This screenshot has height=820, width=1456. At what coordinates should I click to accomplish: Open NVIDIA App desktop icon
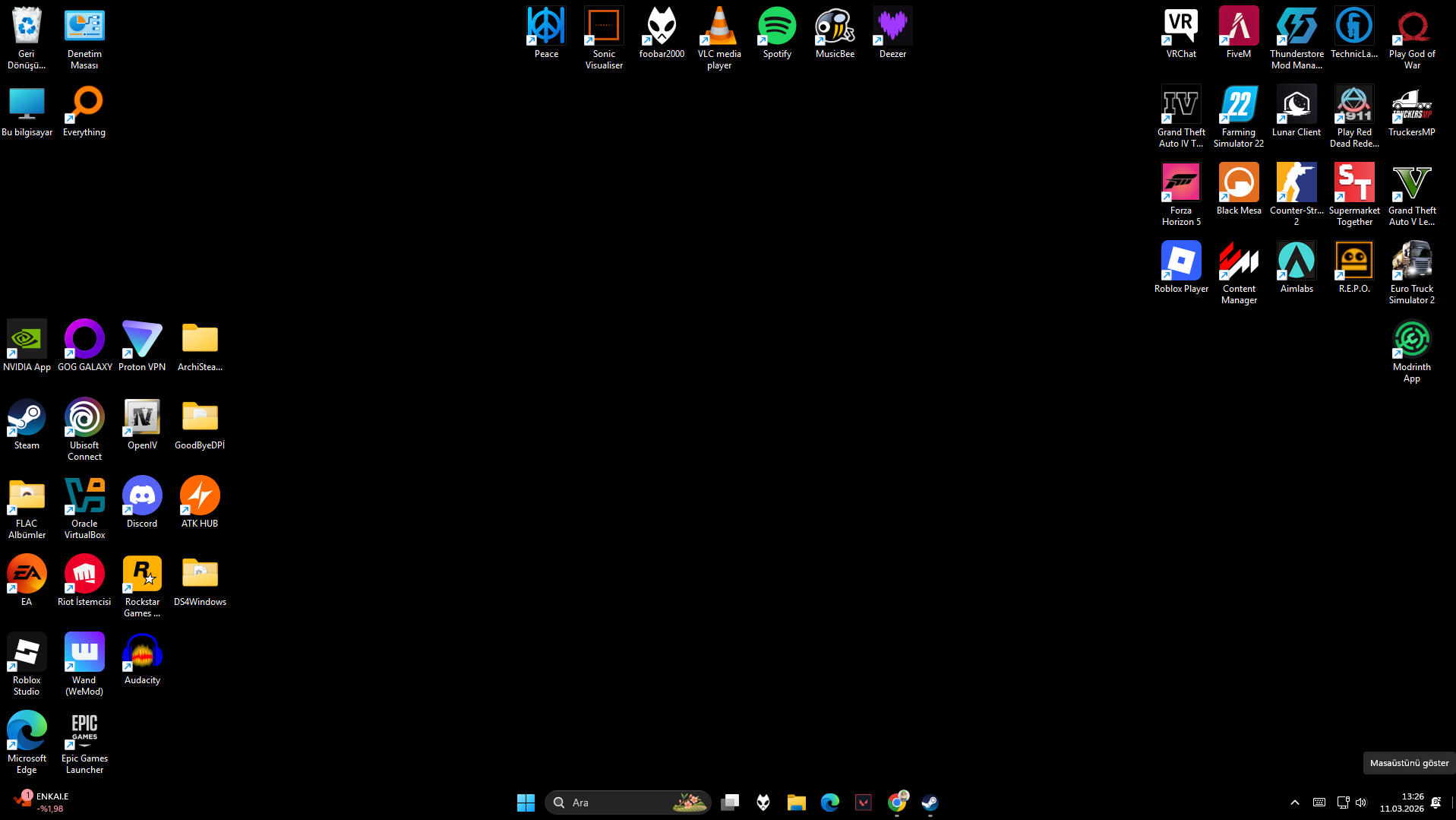click(x=27, y=346)
